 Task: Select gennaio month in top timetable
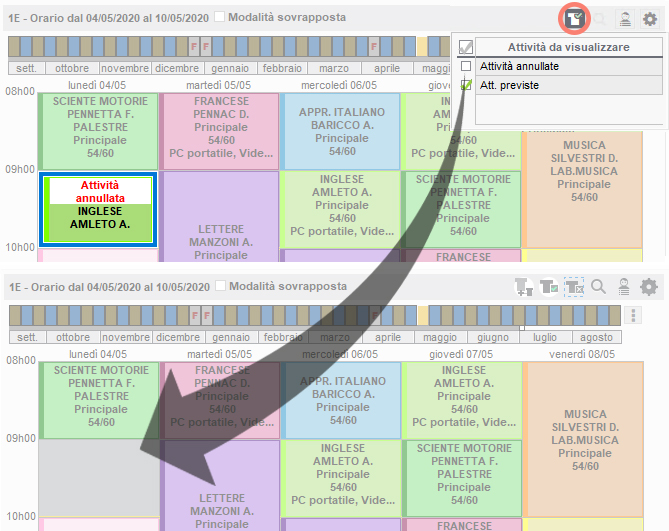pos(230,68)
